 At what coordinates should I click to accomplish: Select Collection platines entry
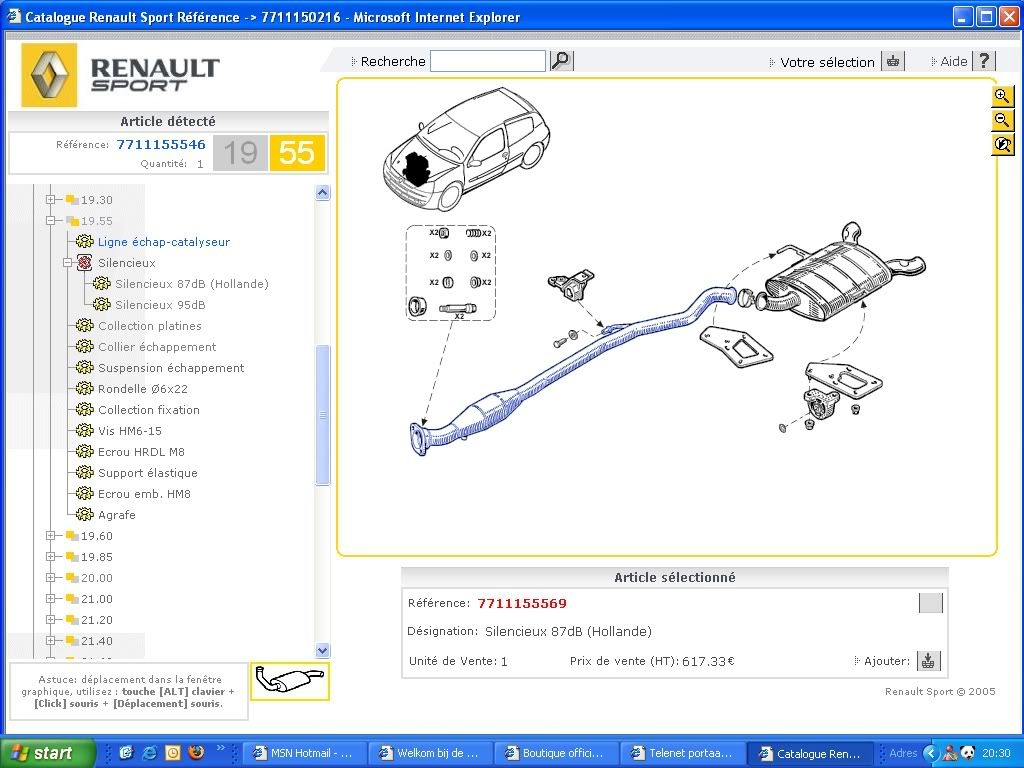pos(150,325)
